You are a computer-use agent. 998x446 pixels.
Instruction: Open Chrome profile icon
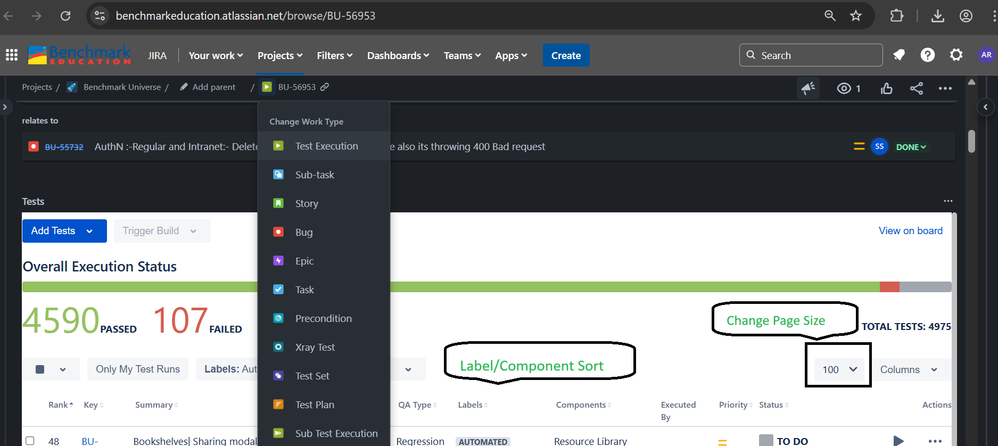point(966,16)
